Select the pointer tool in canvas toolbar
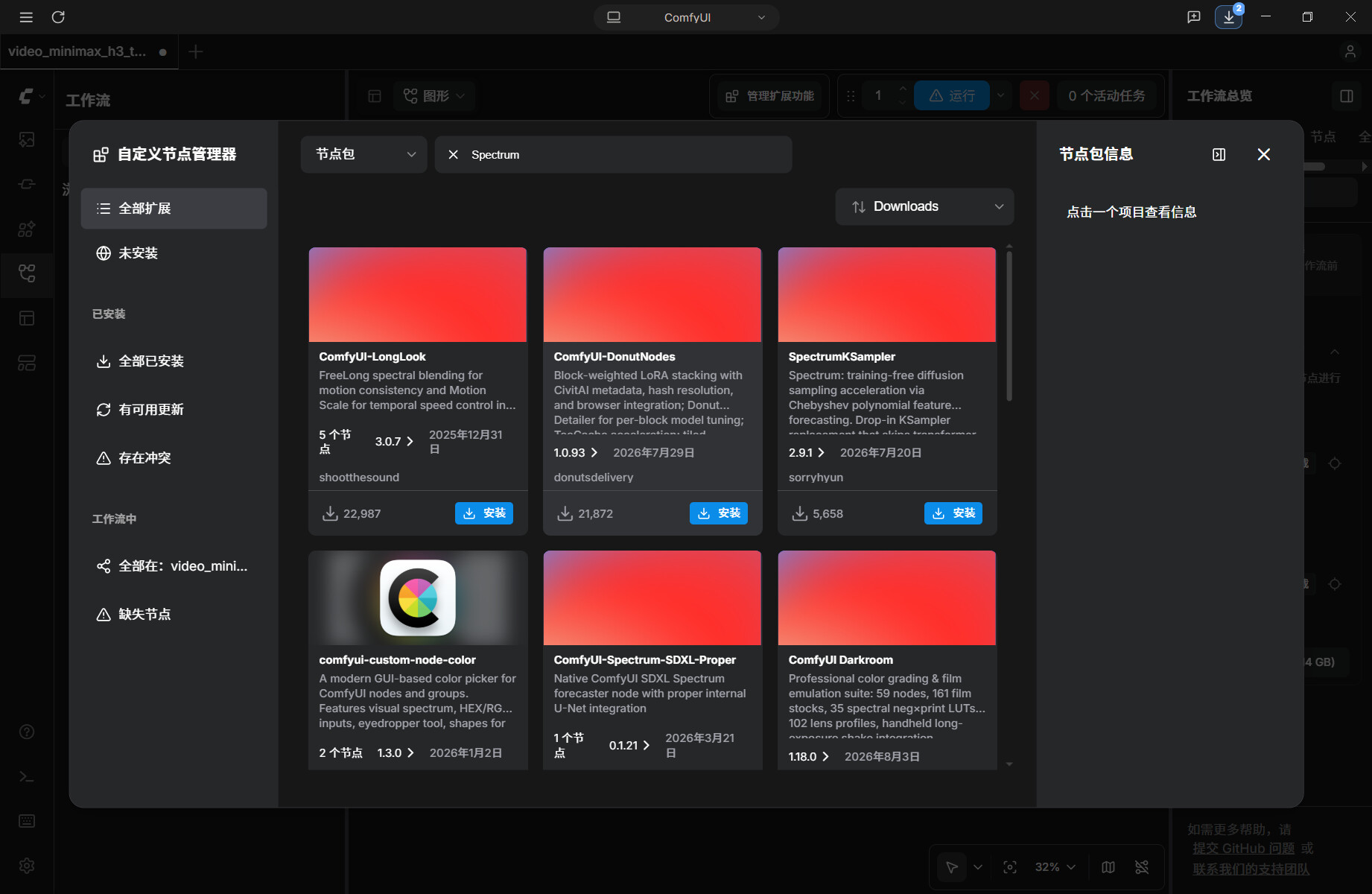This screenshot has width=1372, height=894. [952, 867]
